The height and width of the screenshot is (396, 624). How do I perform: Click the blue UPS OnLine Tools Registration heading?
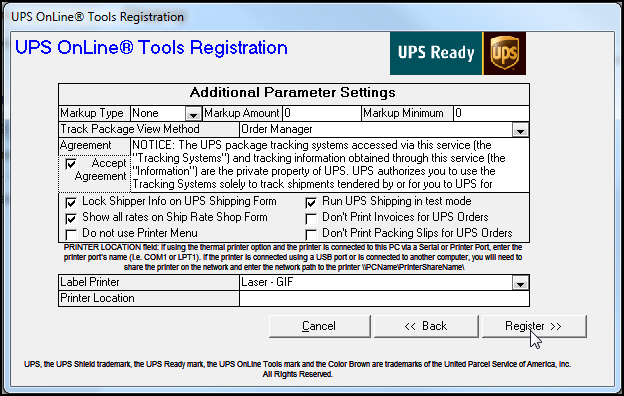click(151, 48)
